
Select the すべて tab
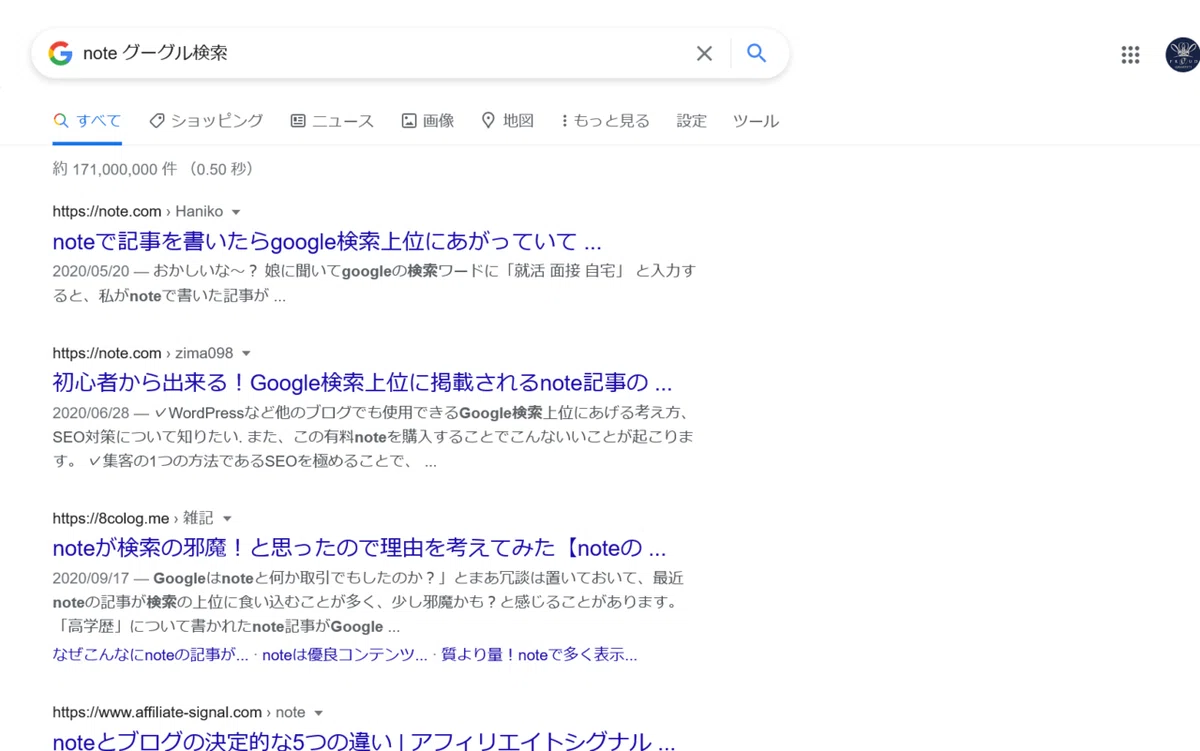click(x=87, y=121)
